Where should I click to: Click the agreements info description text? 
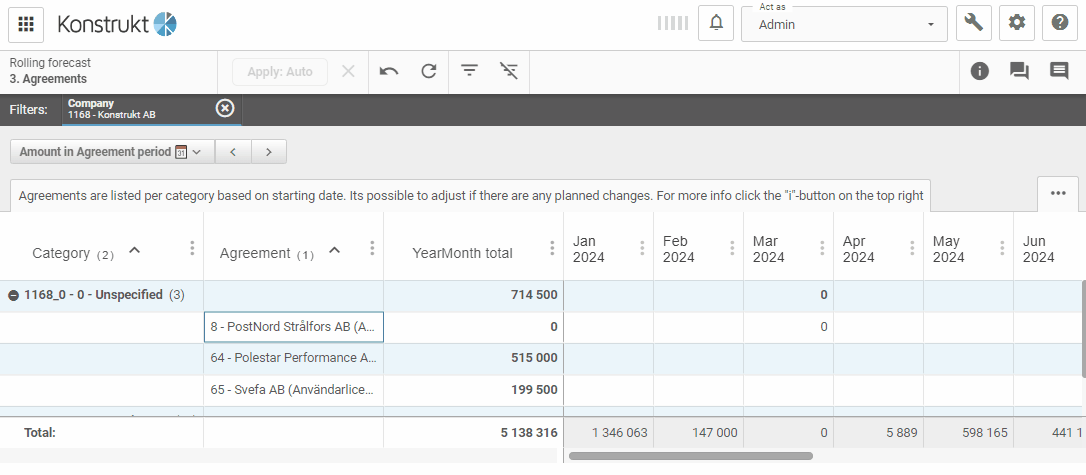point(471,196)
